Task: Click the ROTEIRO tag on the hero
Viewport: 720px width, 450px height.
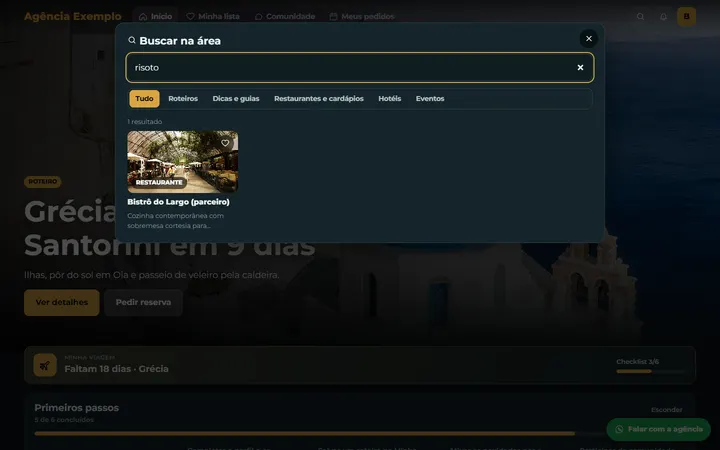Action: (x=42, y=181)
